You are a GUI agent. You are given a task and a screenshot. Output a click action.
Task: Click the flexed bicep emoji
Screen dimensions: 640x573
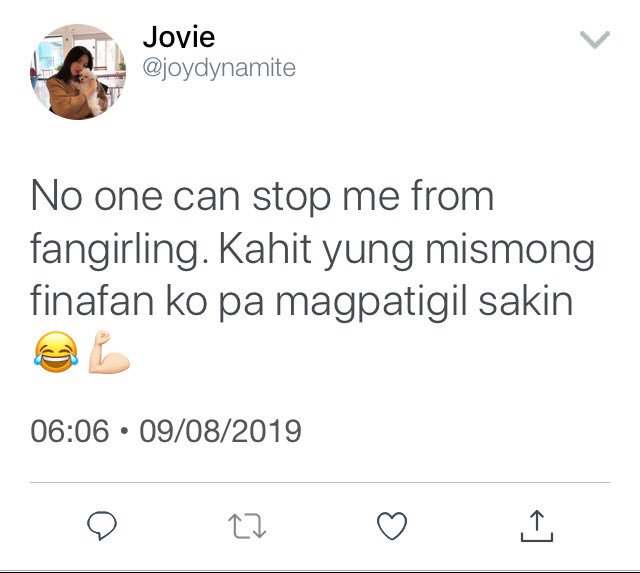click(109, 352)
